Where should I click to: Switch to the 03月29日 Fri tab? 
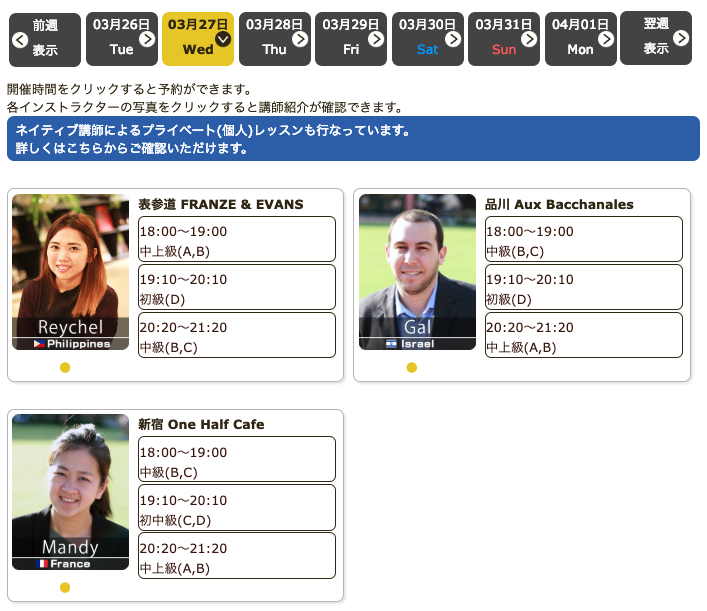pyautogui.click(x=351, y=39)
